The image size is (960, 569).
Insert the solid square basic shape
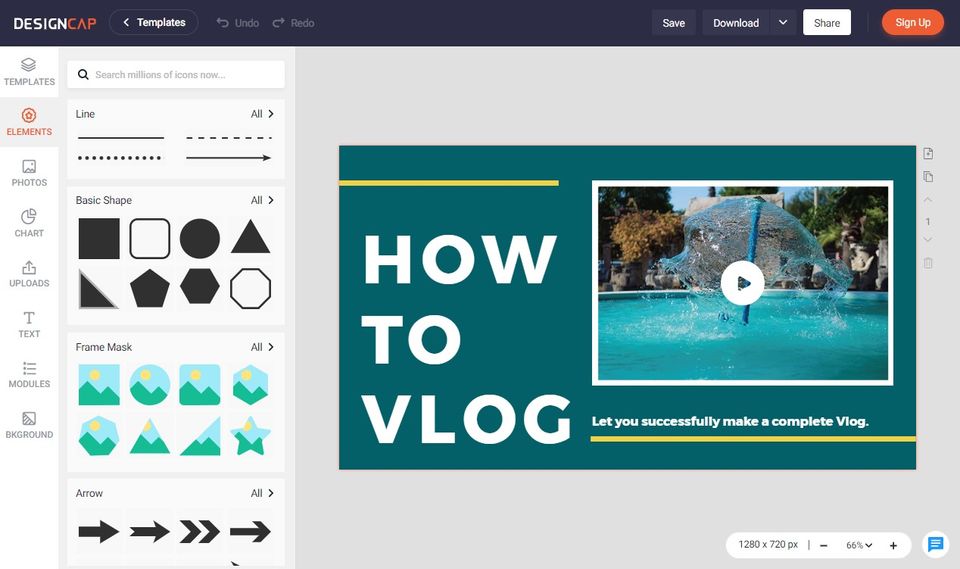pos(99,238)
